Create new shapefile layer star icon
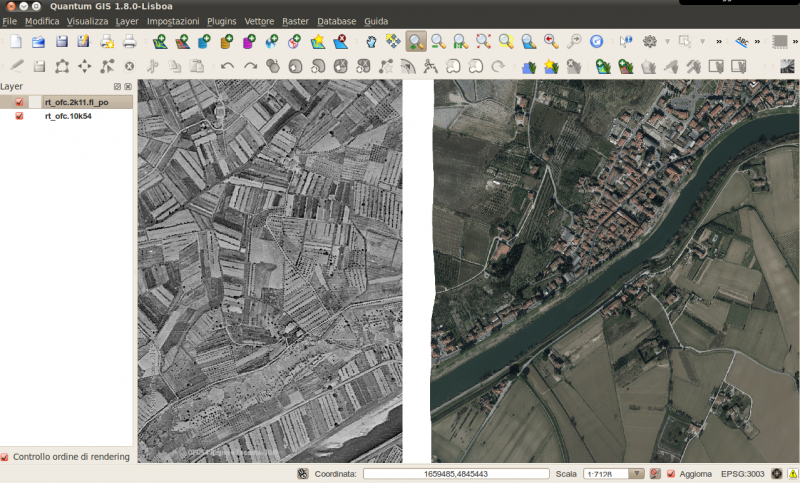800x483 pixels. pos(317,41)
